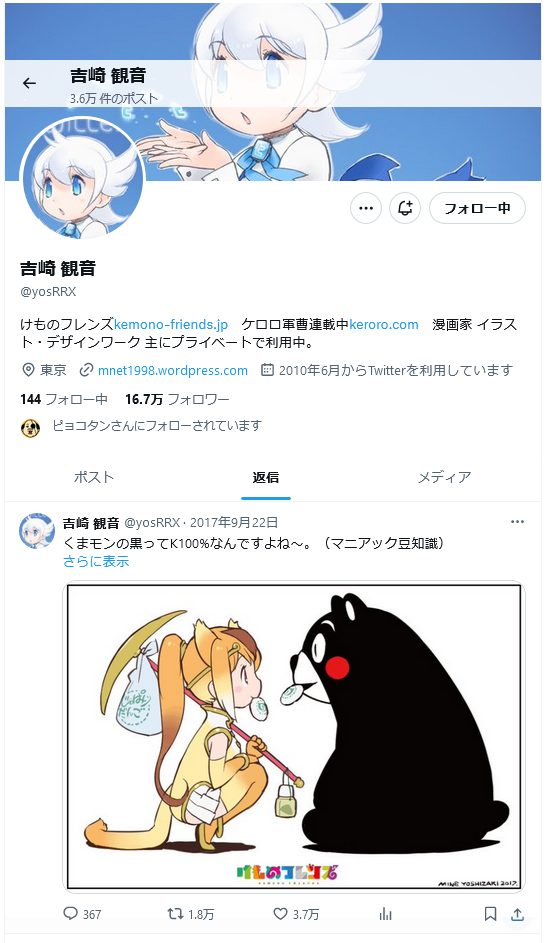Bookmark the Kumamon tweet
The image size is (548, 943).
(x=490, y=914)
